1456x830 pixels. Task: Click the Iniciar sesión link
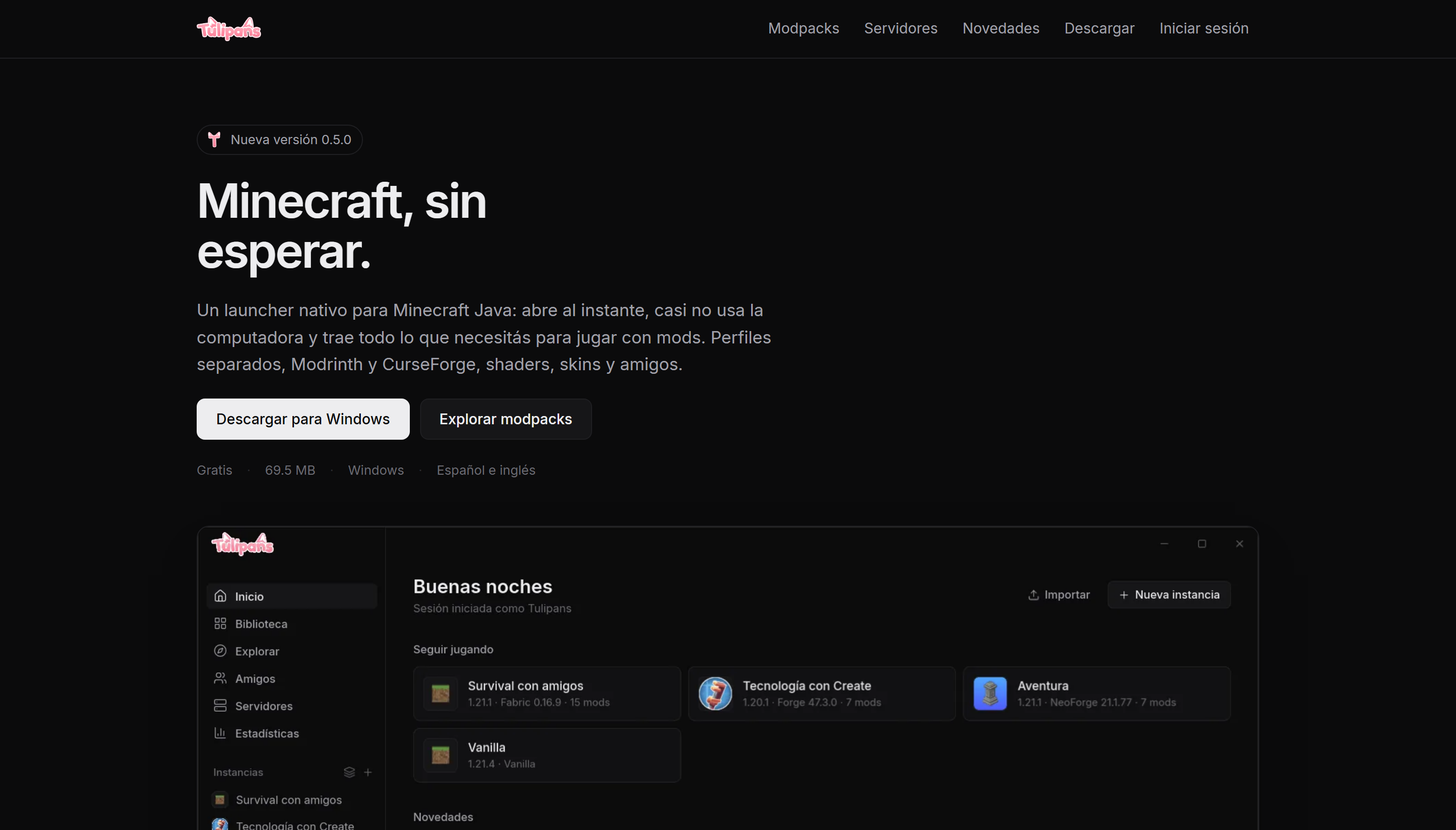click(1204, 28)
